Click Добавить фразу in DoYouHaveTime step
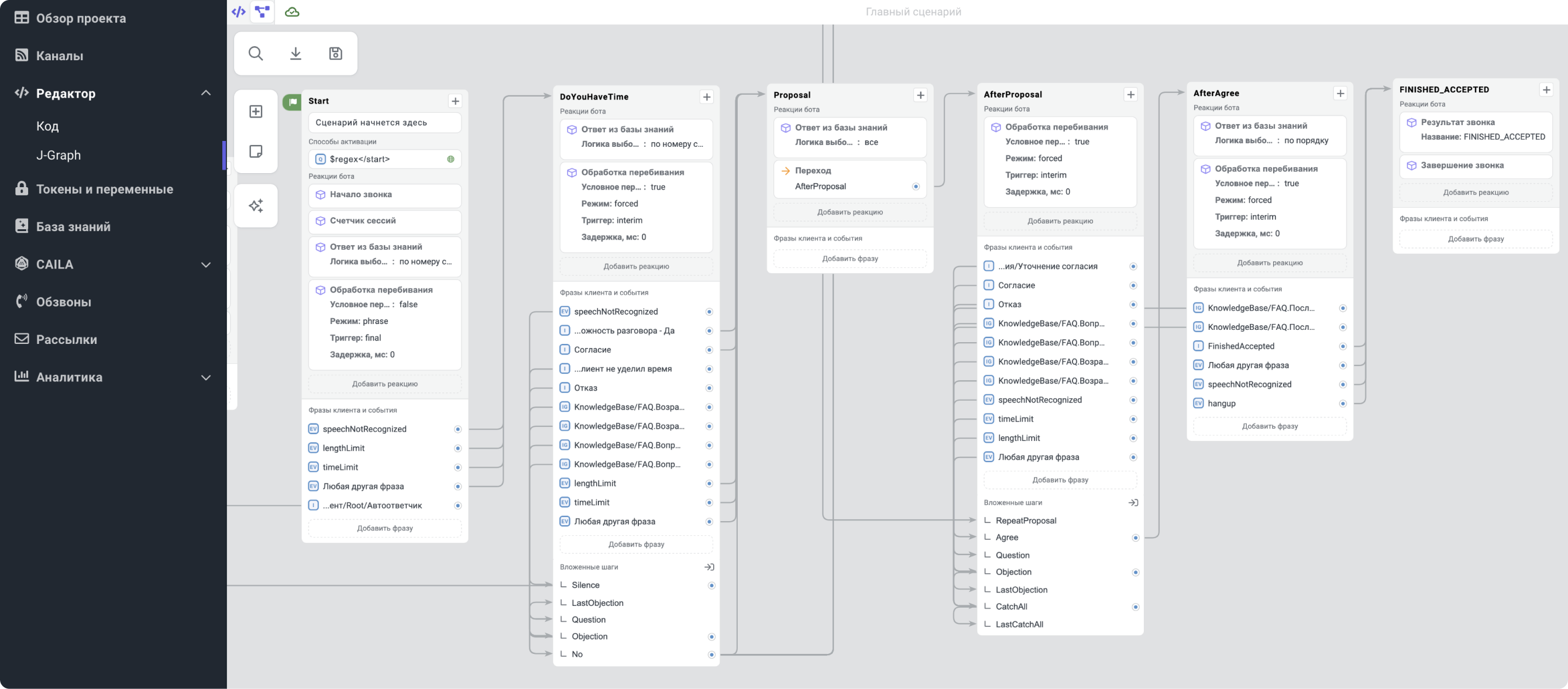This screenshot has height=689, width=1568. [636, 544]
